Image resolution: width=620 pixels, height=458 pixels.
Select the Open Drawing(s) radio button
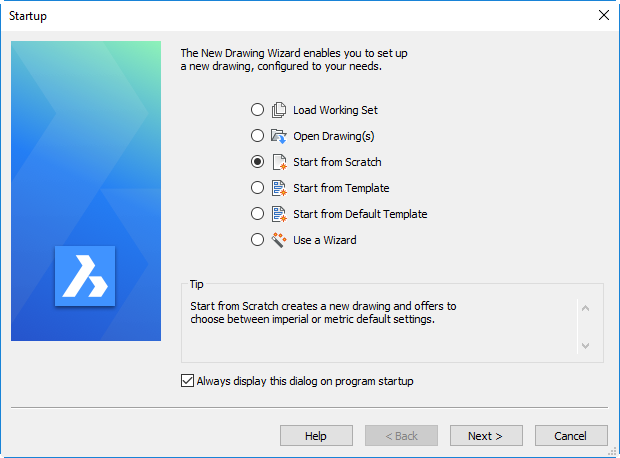[x=257, y=136]
